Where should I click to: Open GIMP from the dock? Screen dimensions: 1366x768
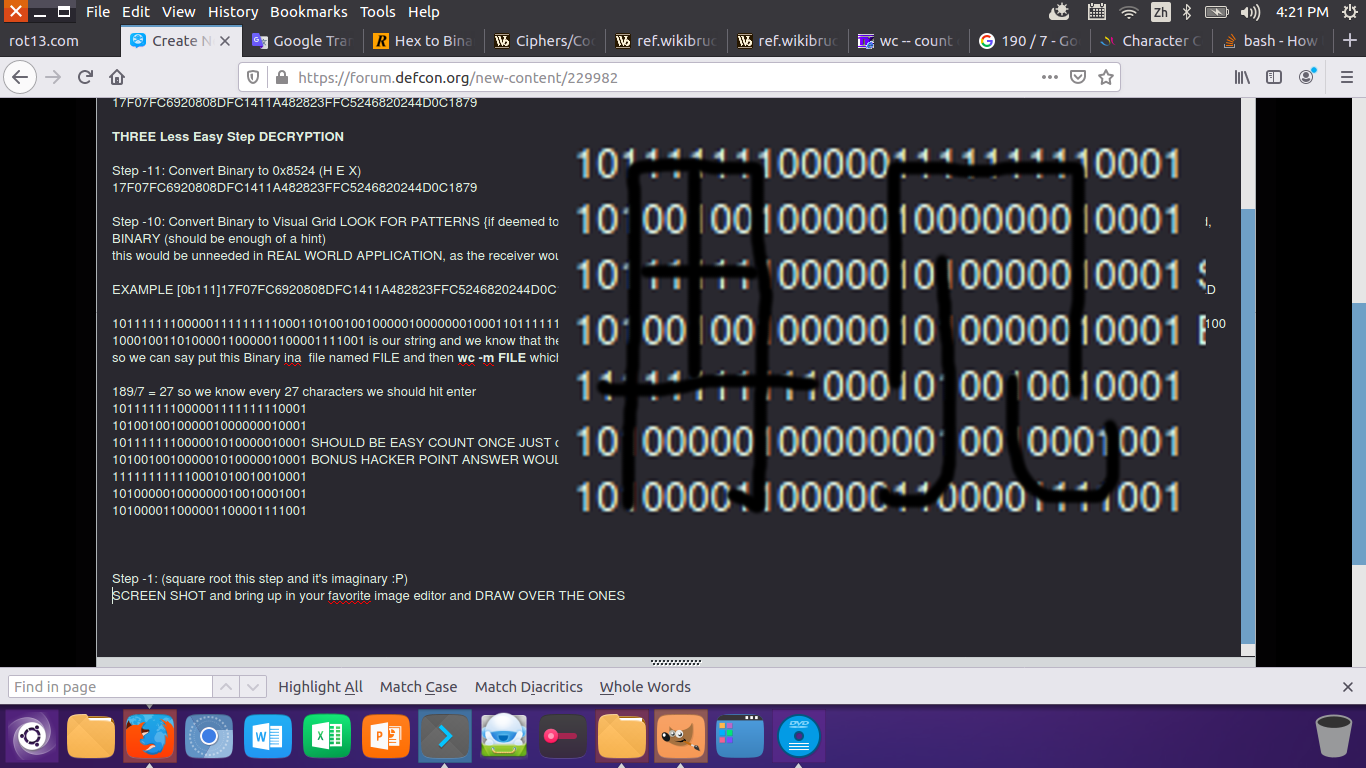(681, 737)
